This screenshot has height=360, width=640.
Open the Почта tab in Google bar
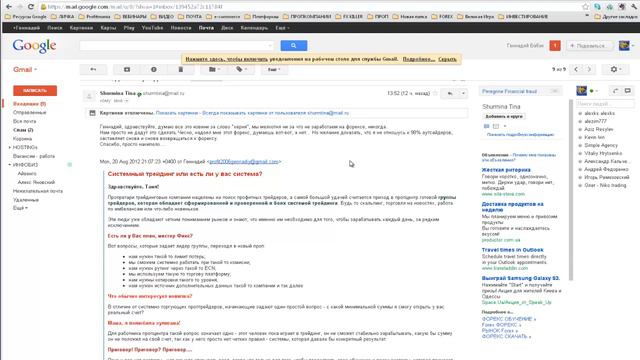pyautogui.click(x=206, y=28)
